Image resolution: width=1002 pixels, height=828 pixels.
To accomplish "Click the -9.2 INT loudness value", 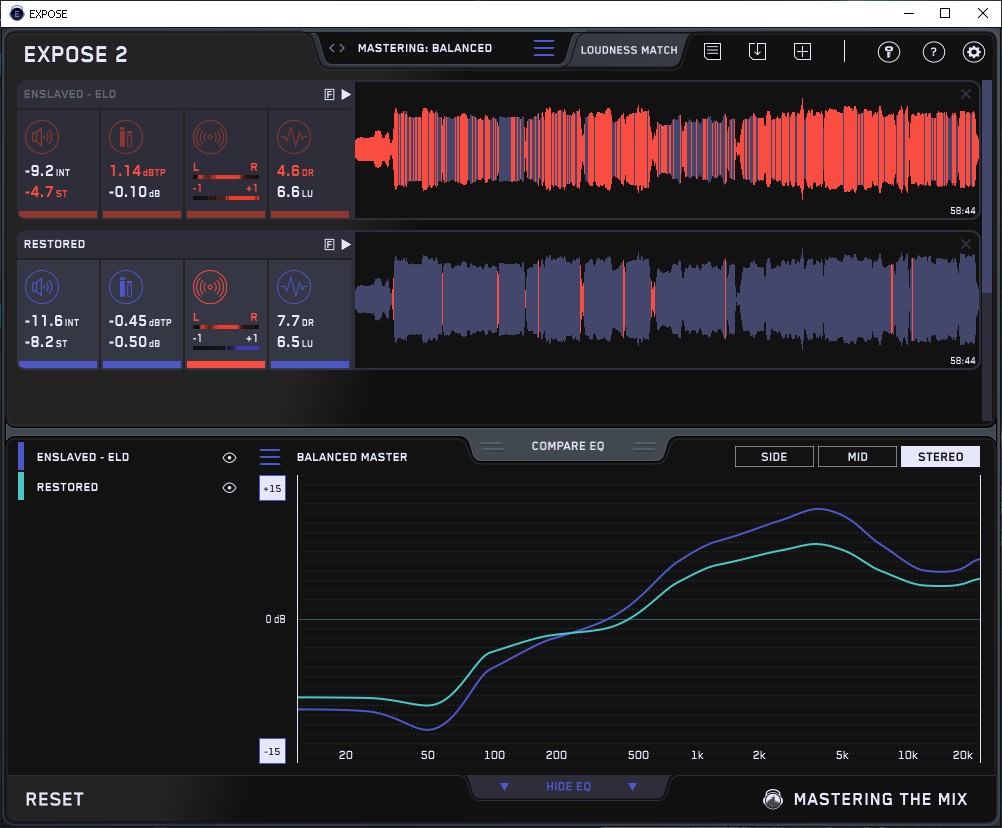I will click(47, 171).
